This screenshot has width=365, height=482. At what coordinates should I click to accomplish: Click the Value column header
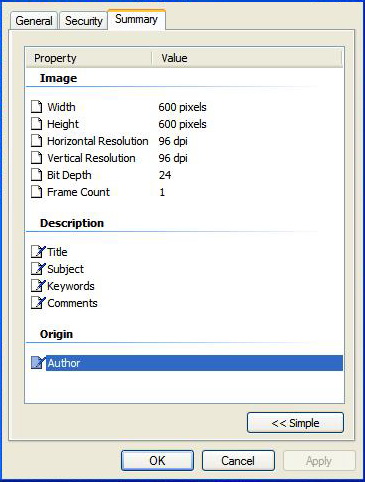pos(247,58)
